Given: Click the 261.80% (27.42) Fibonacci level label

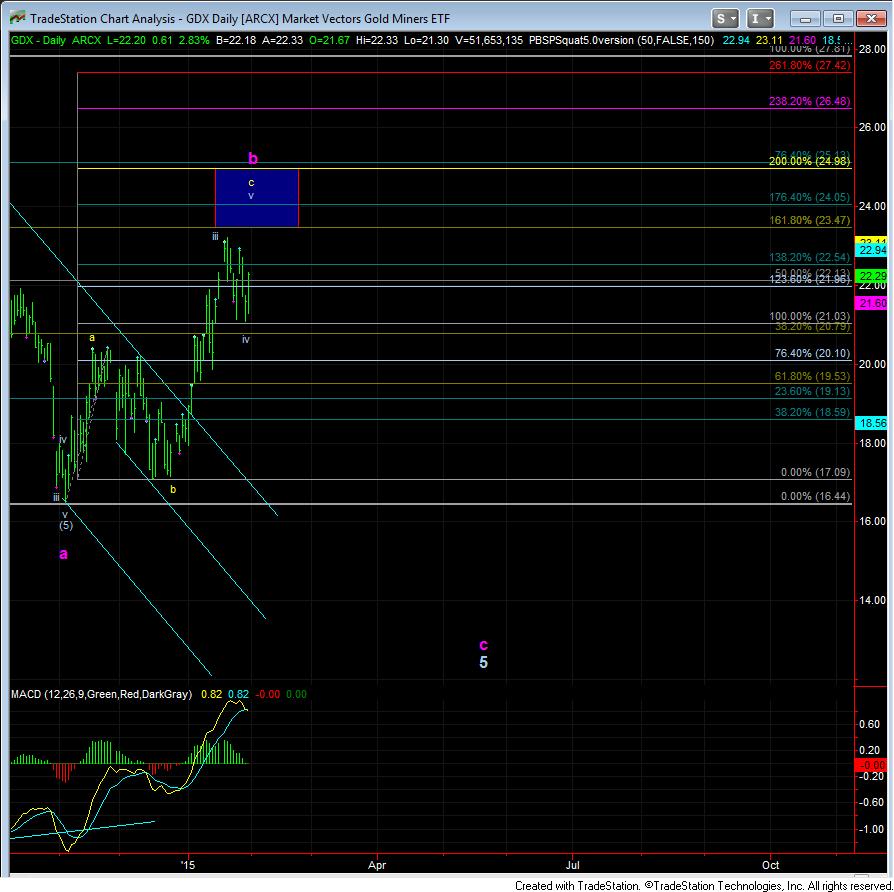Looking at the screenshot, I should [x=809, y=65].
